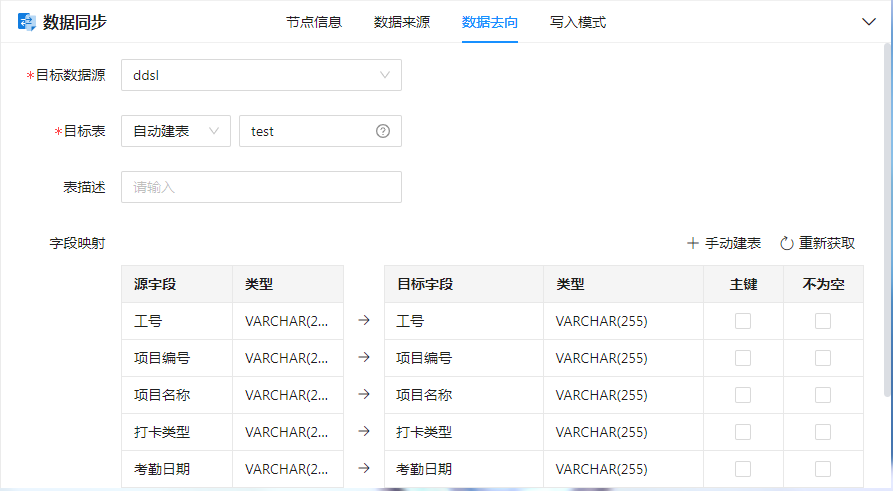The height and width of the screenshot is (491, 893).
Task: Click the mapping arrow in 项目名称 row
Action: point(364,395)
